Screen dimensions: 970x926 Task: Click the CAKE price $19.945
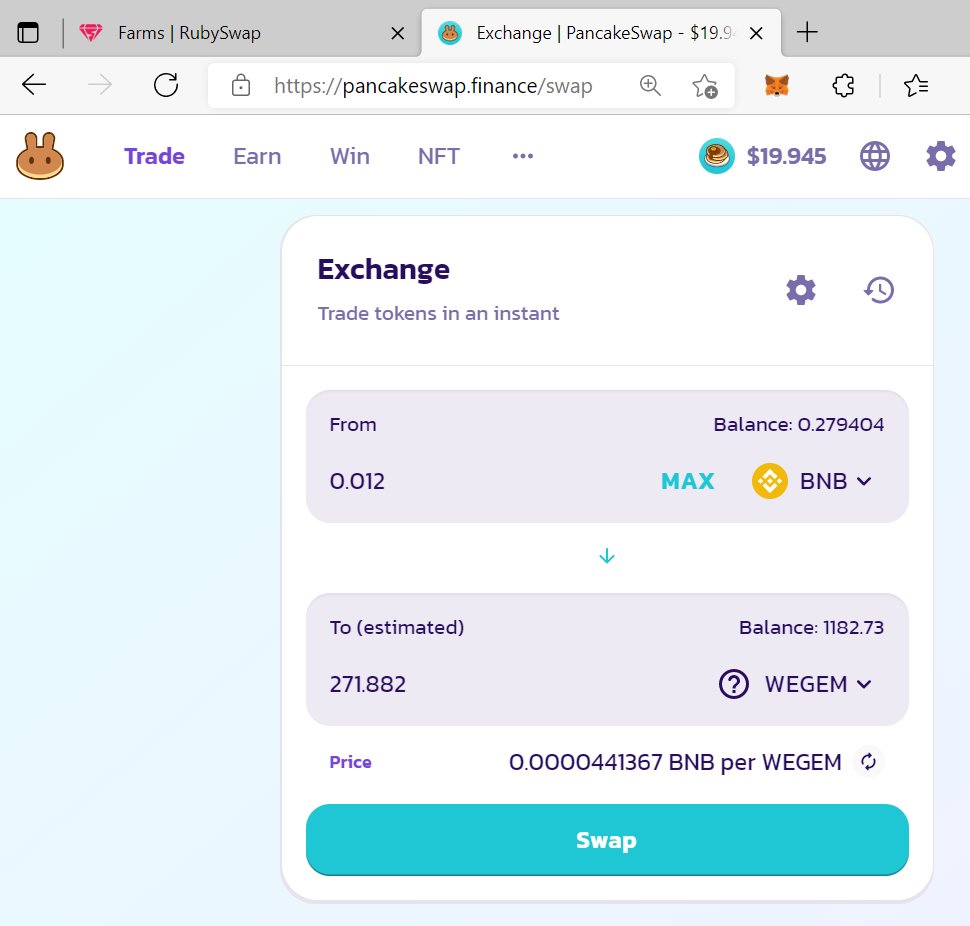click(x=786, y=156)
